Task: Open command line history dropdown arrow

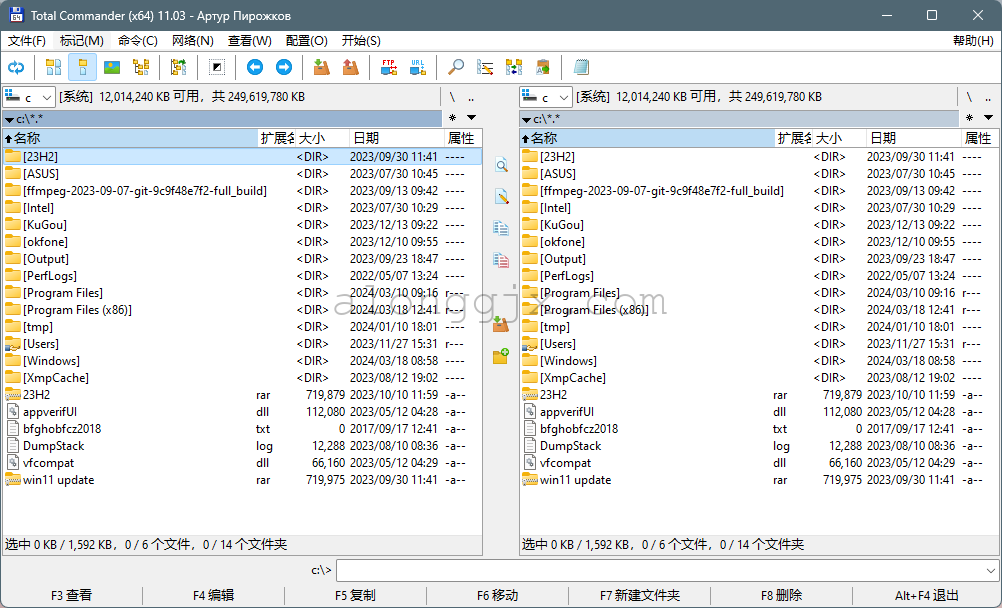Action: [x=990, y=570]
